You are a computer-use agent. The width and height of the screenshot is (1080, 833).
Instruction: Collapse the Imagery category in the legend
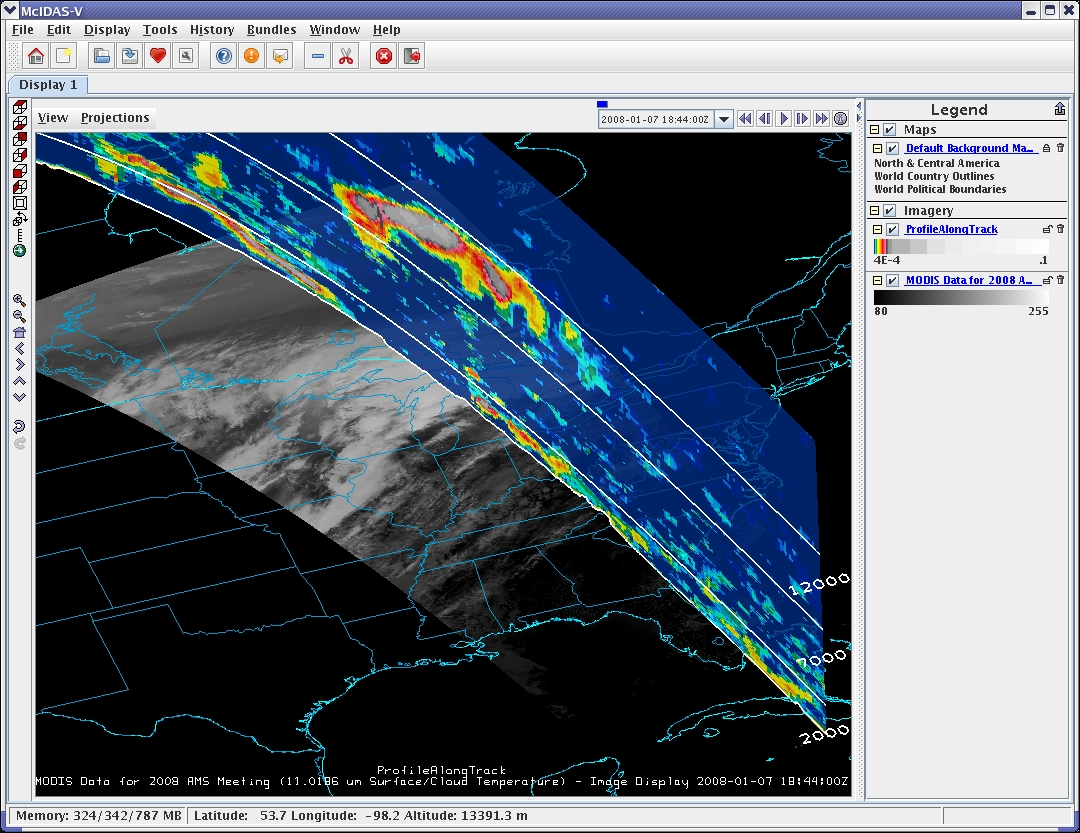(874, 211)
